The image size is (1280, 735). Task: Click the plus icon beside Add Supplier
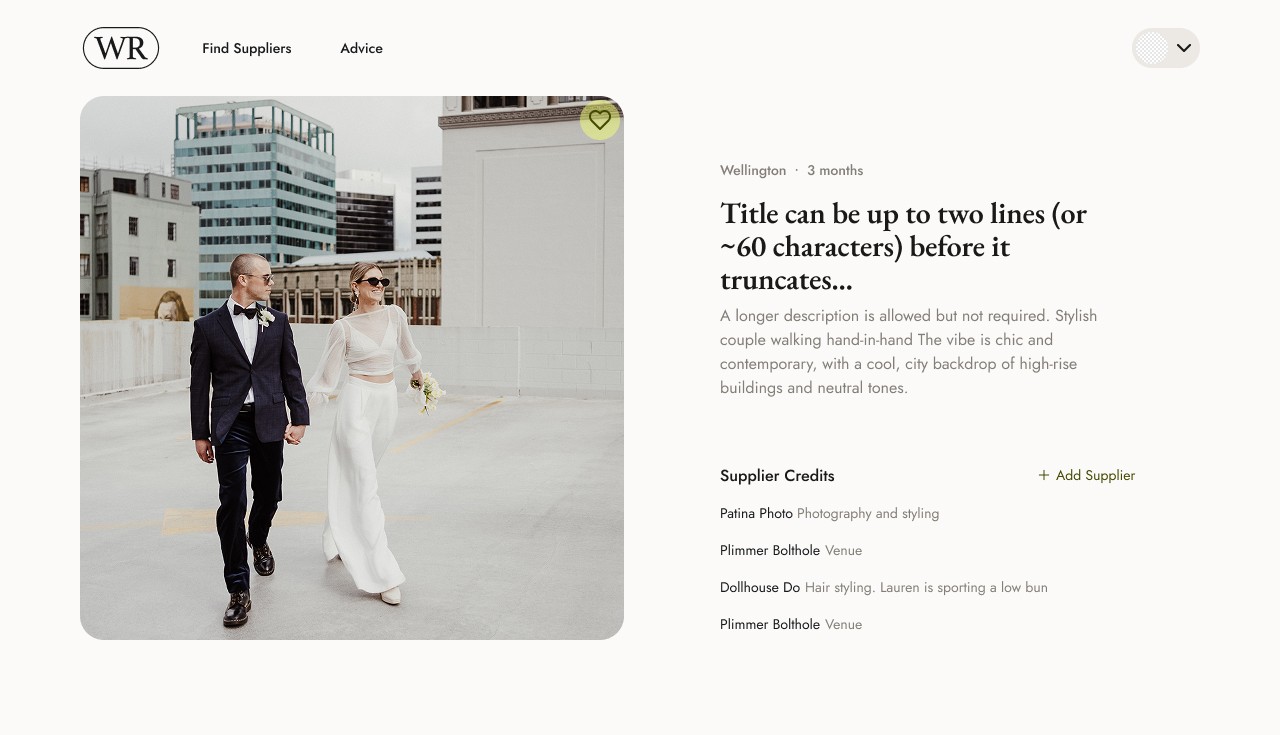click(x=1044, y=475)
